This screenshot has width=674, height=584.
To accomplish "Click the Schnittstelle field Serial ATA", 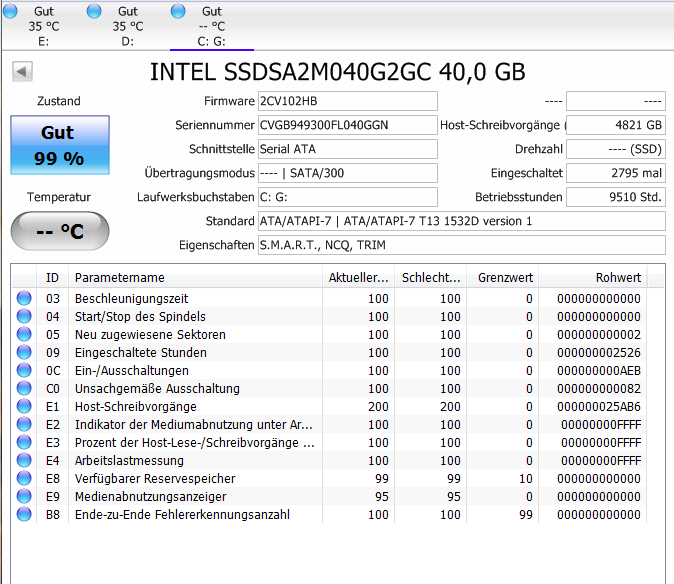I will pos(347,149).
